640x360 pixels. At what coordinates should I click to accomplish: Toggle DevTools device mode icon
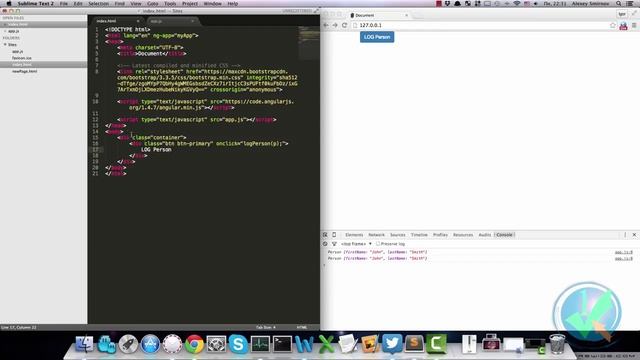334,235
